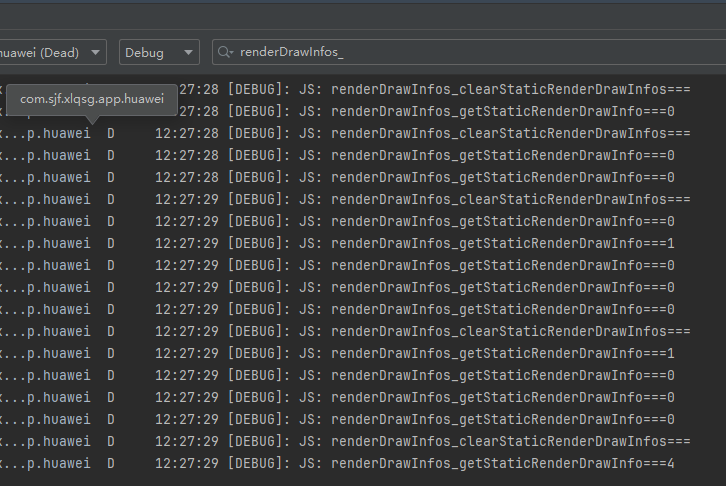Viewport: 726px width, 486px height.
Task: Select the log line ending getStaticRenderDrawInfo===4
Action: pyautogui.click(x=363, y=463)
